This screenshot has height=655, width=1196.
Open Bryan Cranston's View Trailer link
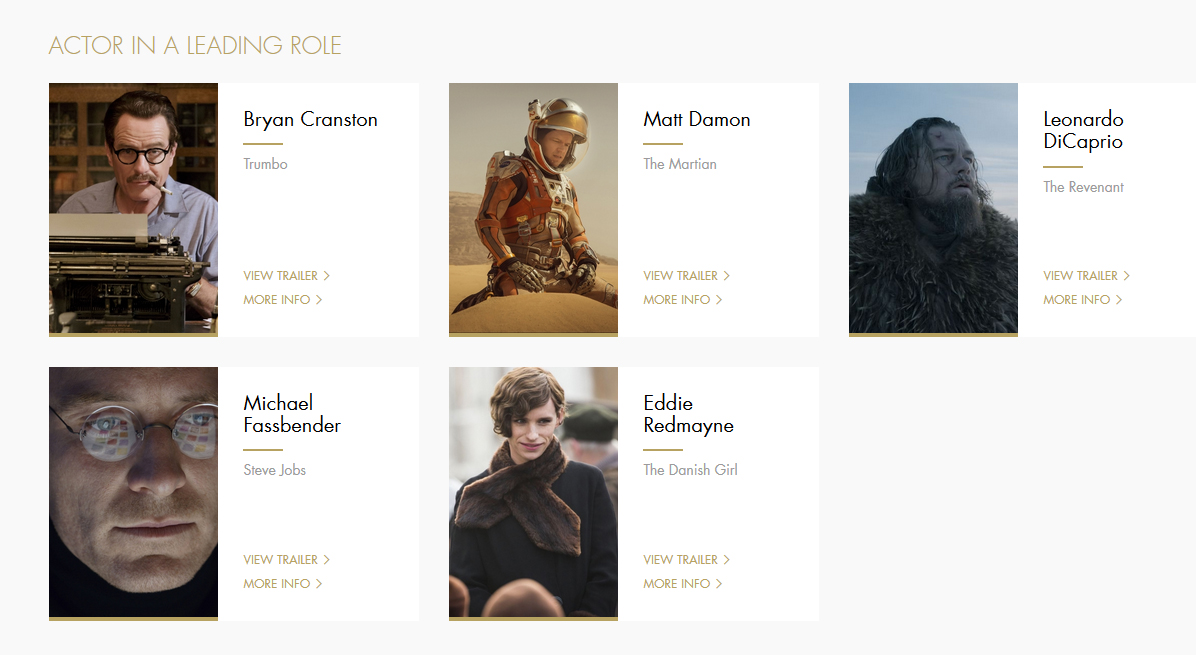pos(287,275)
